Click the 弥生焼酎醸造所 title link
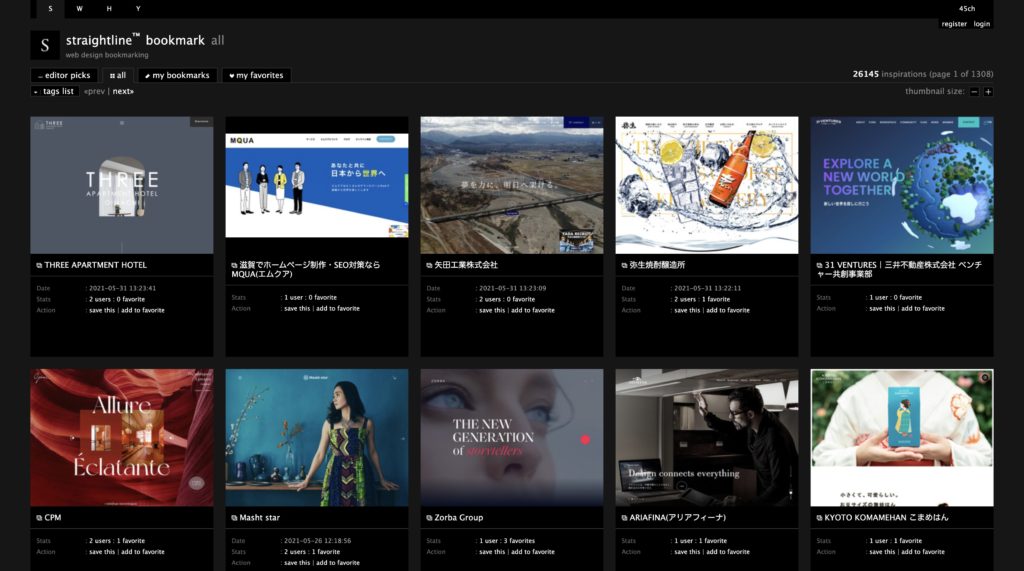The height and width of the screenshot is (571, 1024). (x=657, y=265)
